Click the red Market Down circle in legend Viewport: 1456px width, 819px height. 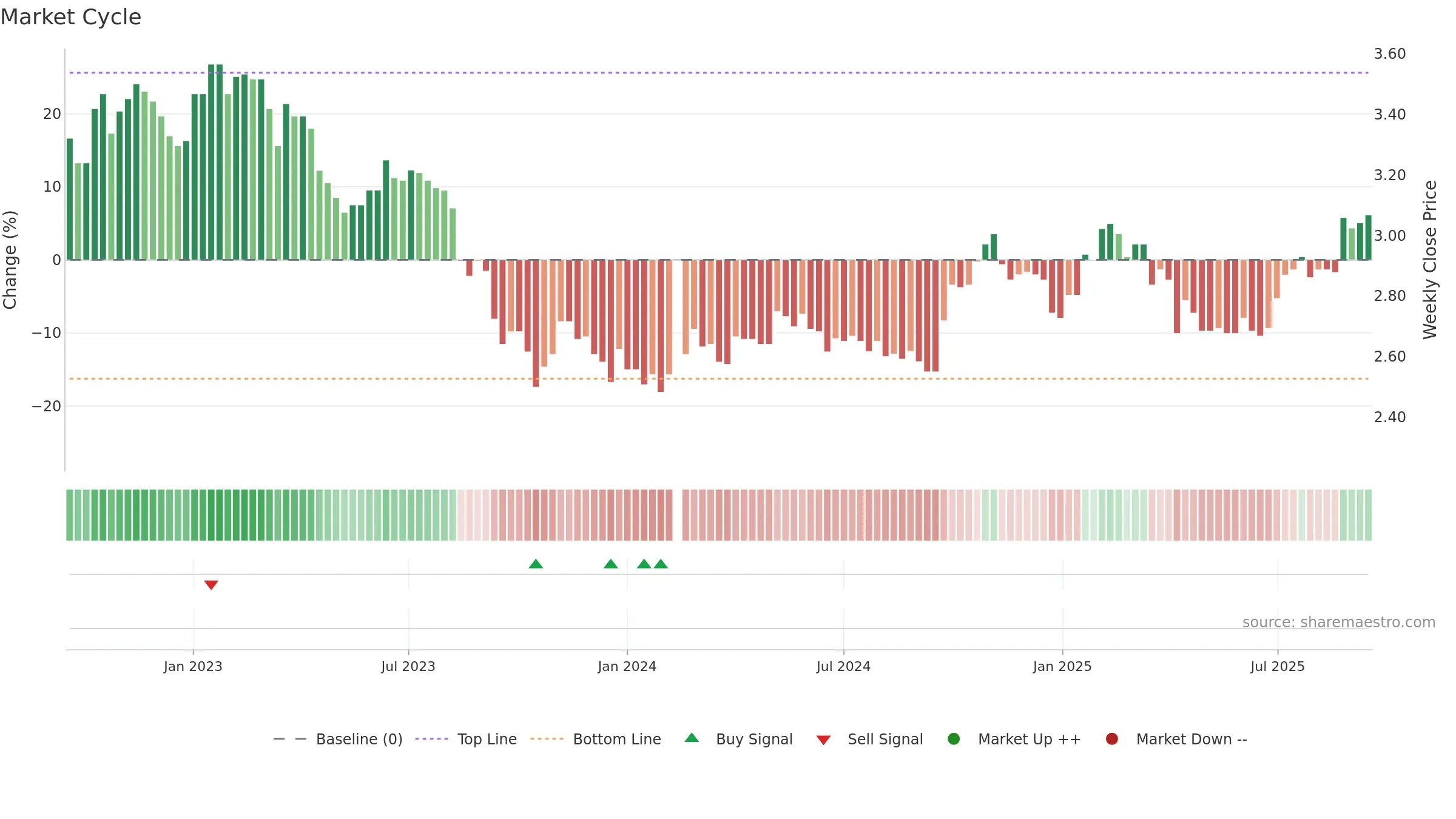click(1112, 739)
